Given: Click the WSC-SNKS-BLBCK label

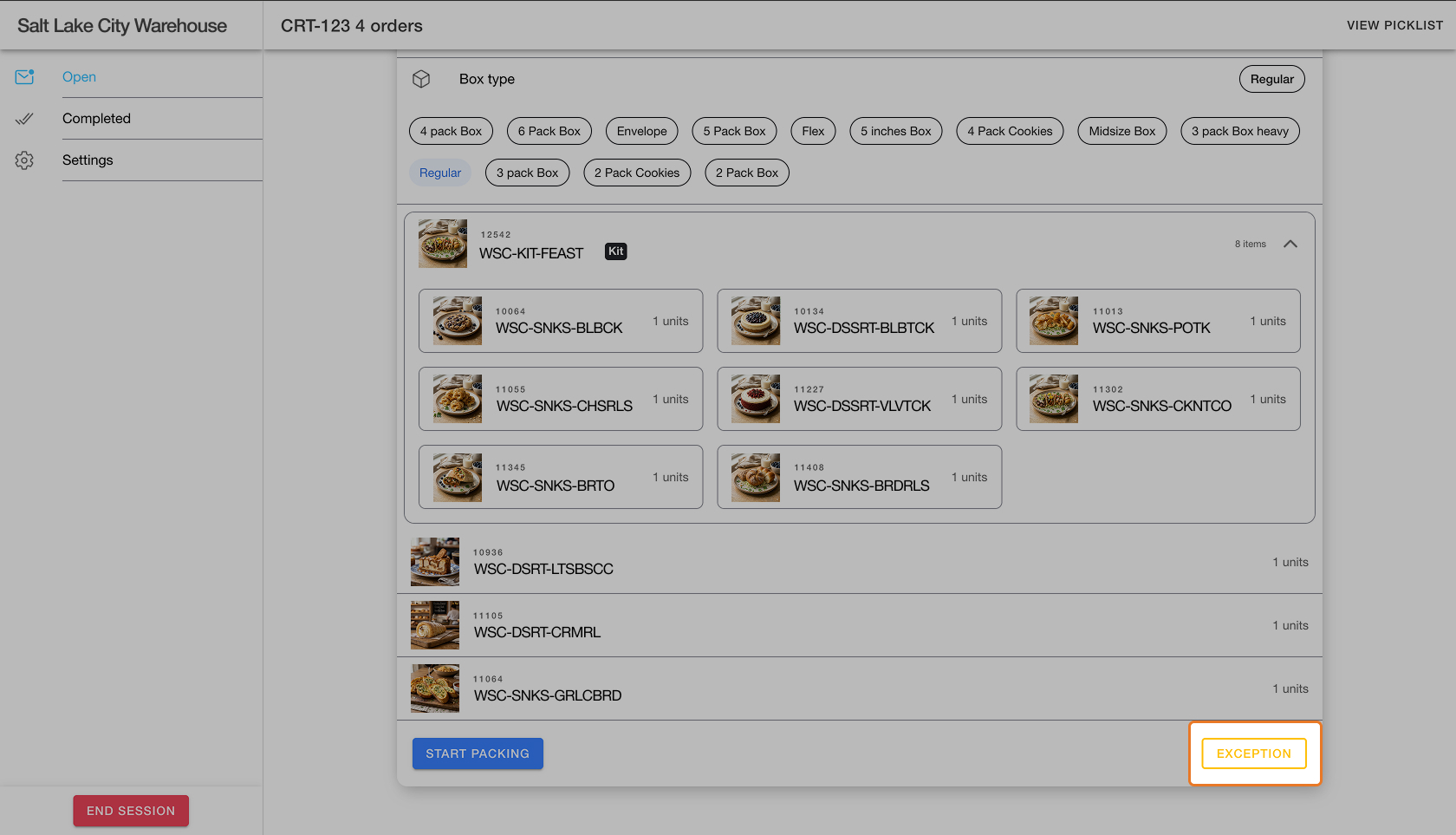Looking at the screenshot, I should pos(559,328).
